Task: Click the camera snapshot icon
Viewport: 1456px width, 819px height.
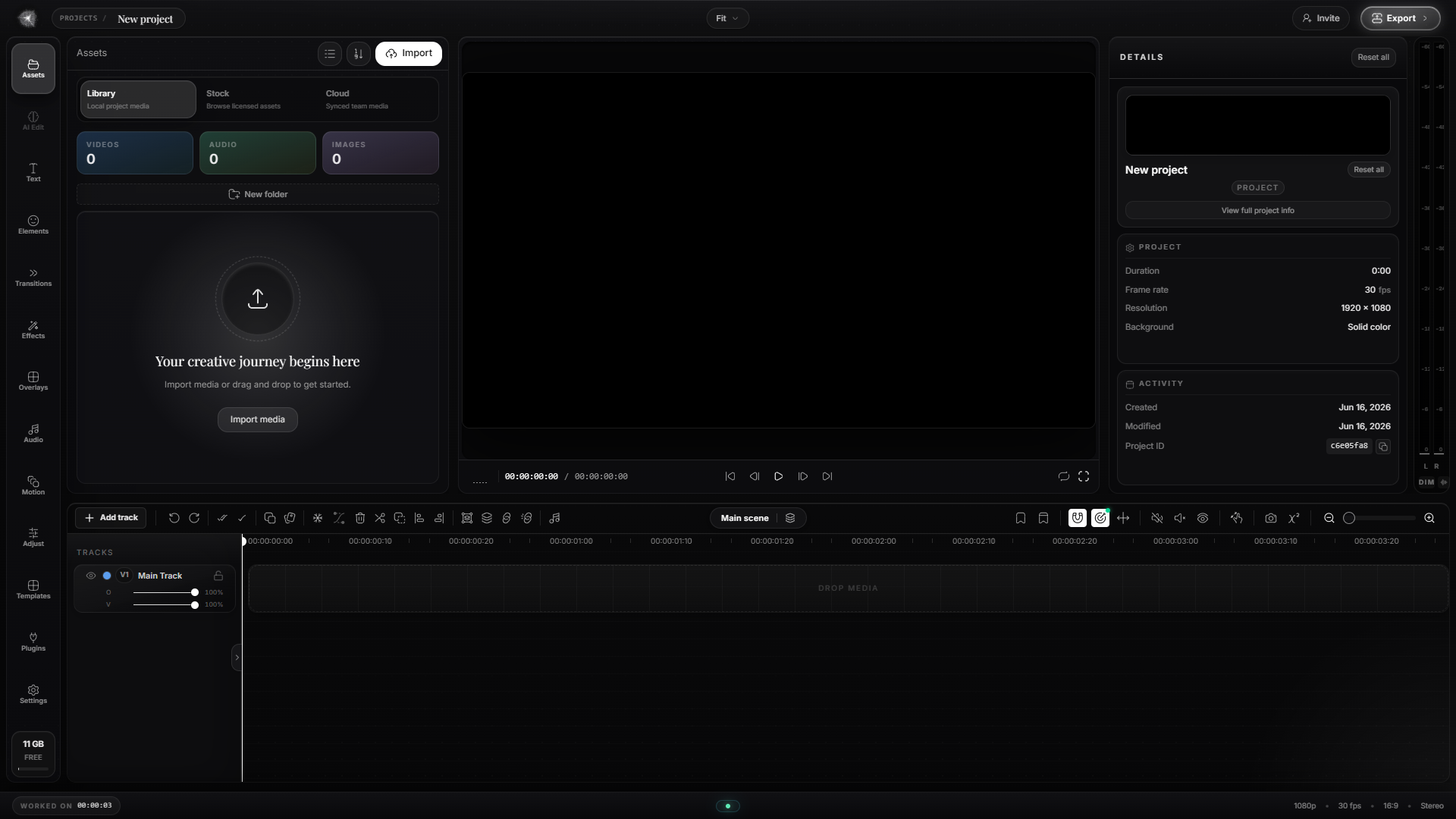Action: tap(1271, 518)
